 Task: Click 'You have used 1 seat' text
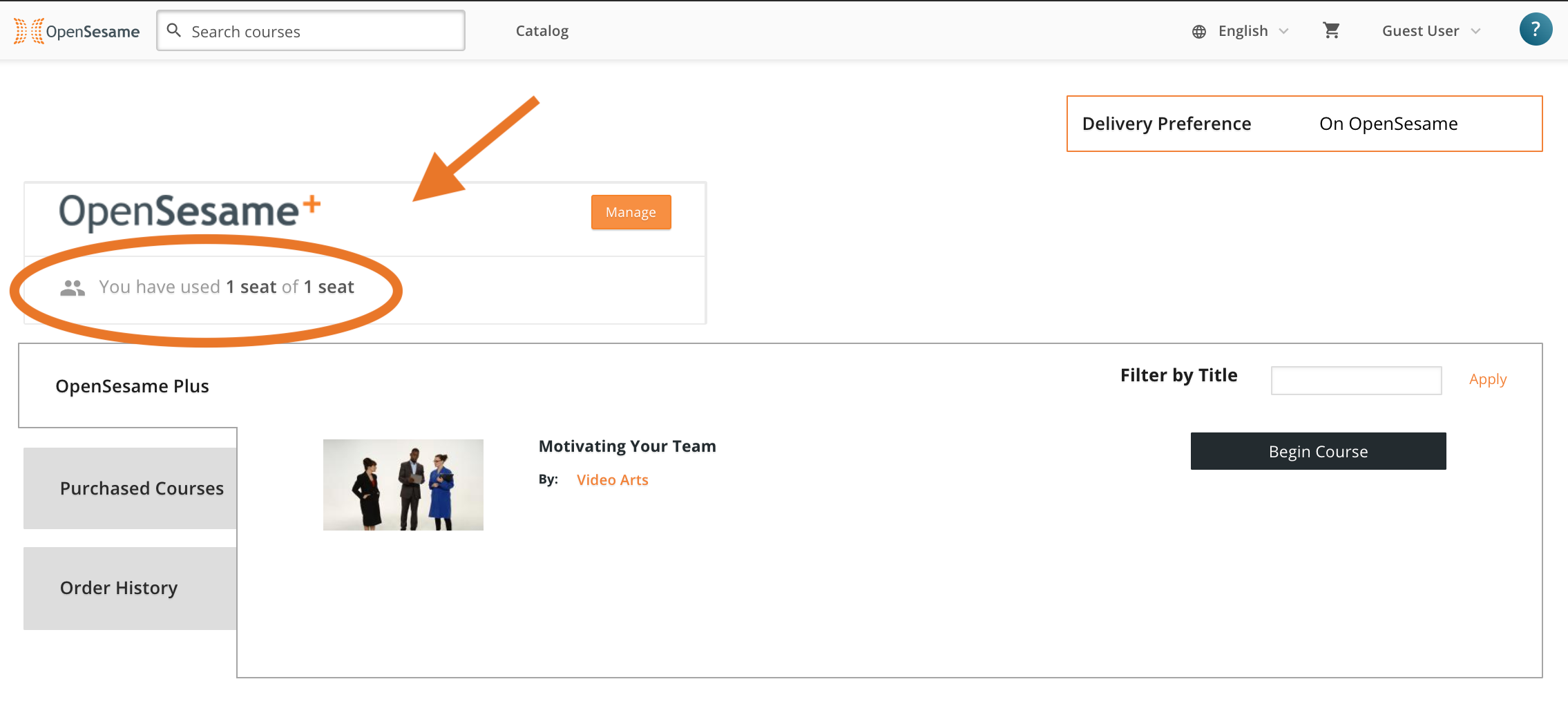coord(187,287)
